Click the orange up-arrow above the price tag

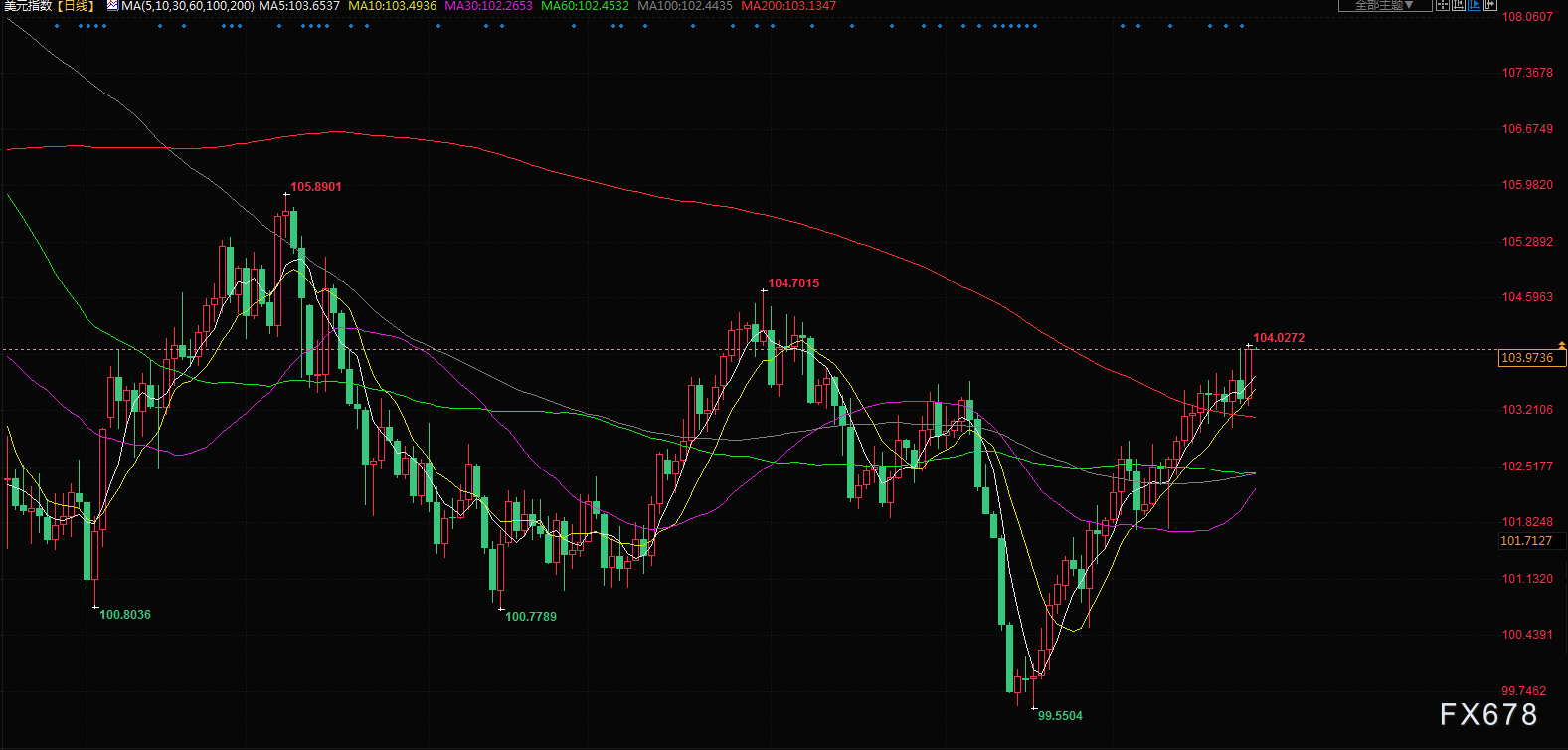point(1561,344)
